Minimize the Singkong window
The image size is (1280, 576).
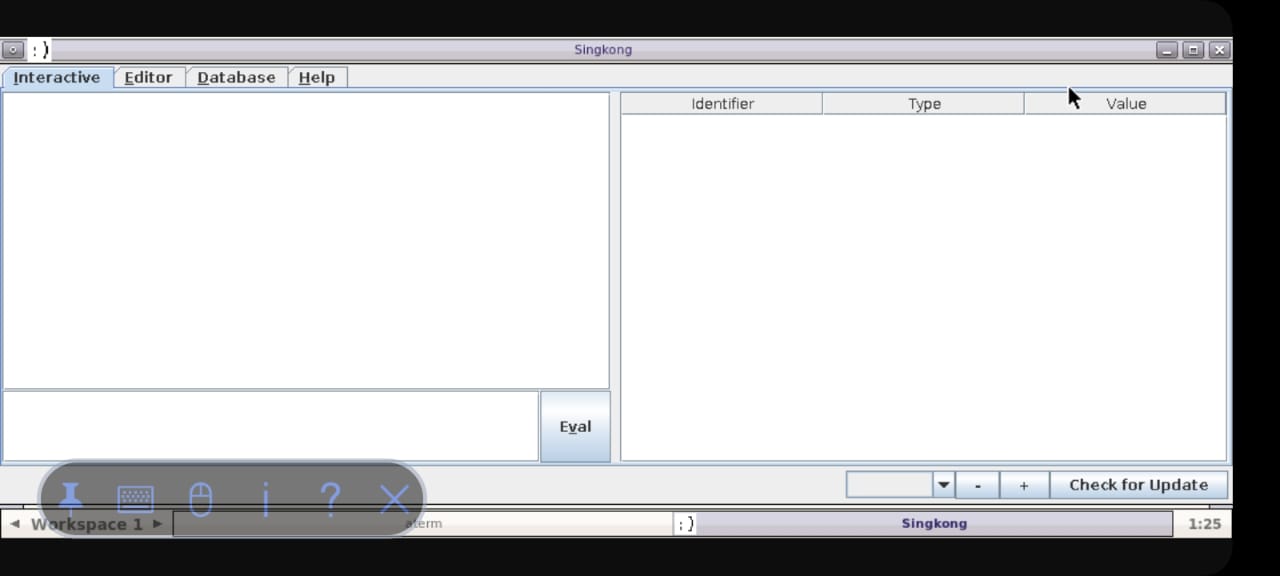point(1167,49)
